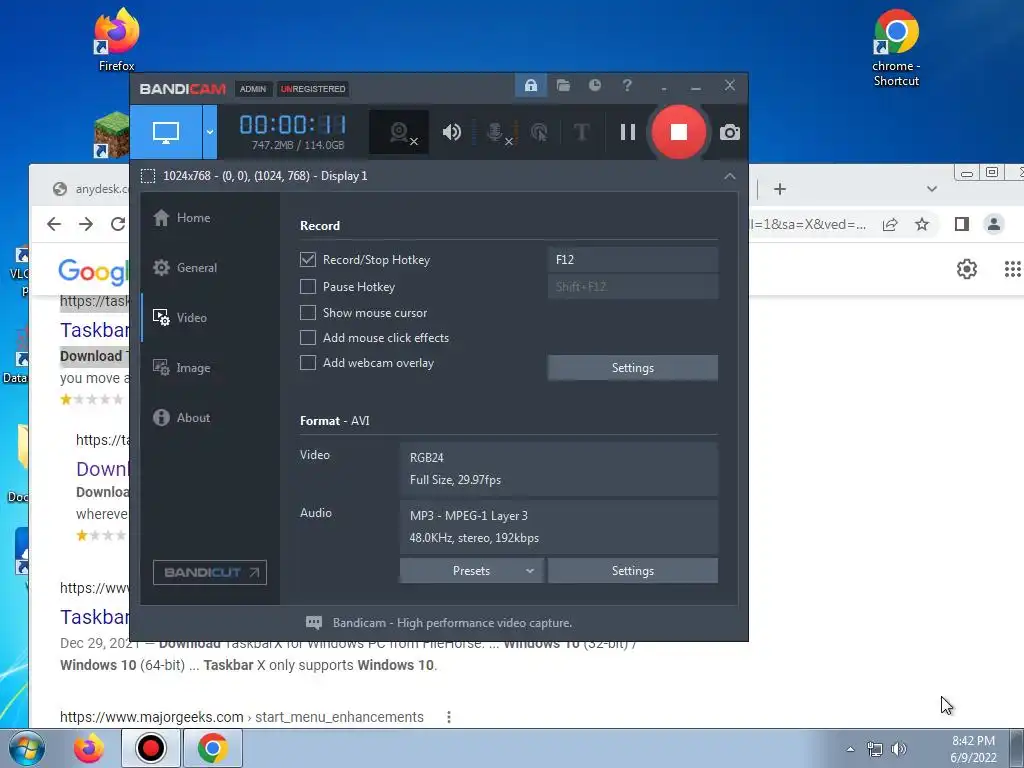Toggle the text overlay T icon
Viewport: 1024px width, 768px height.
click(x=581, y=133)
